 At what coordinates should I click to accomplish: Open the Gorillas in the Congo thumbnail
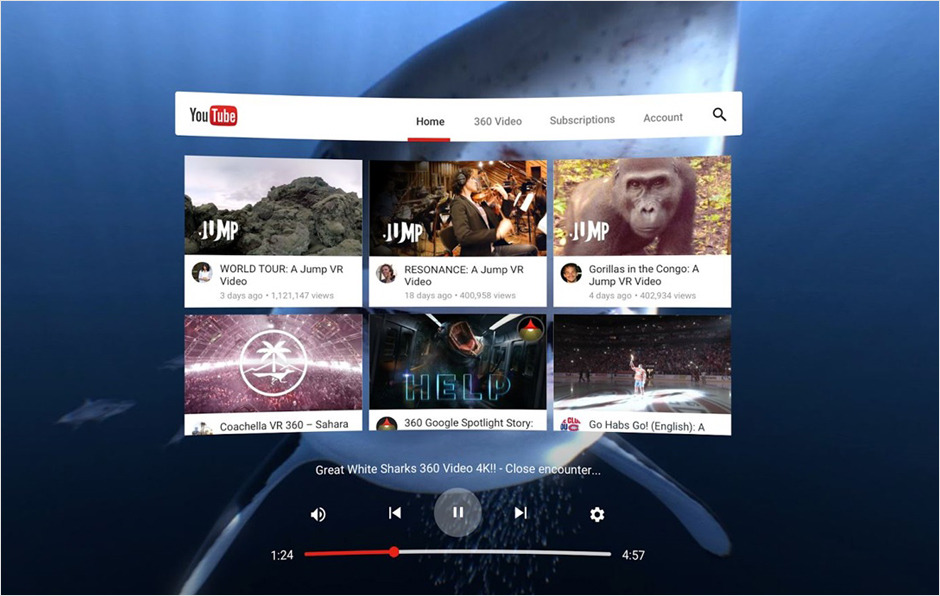(642, 206)
